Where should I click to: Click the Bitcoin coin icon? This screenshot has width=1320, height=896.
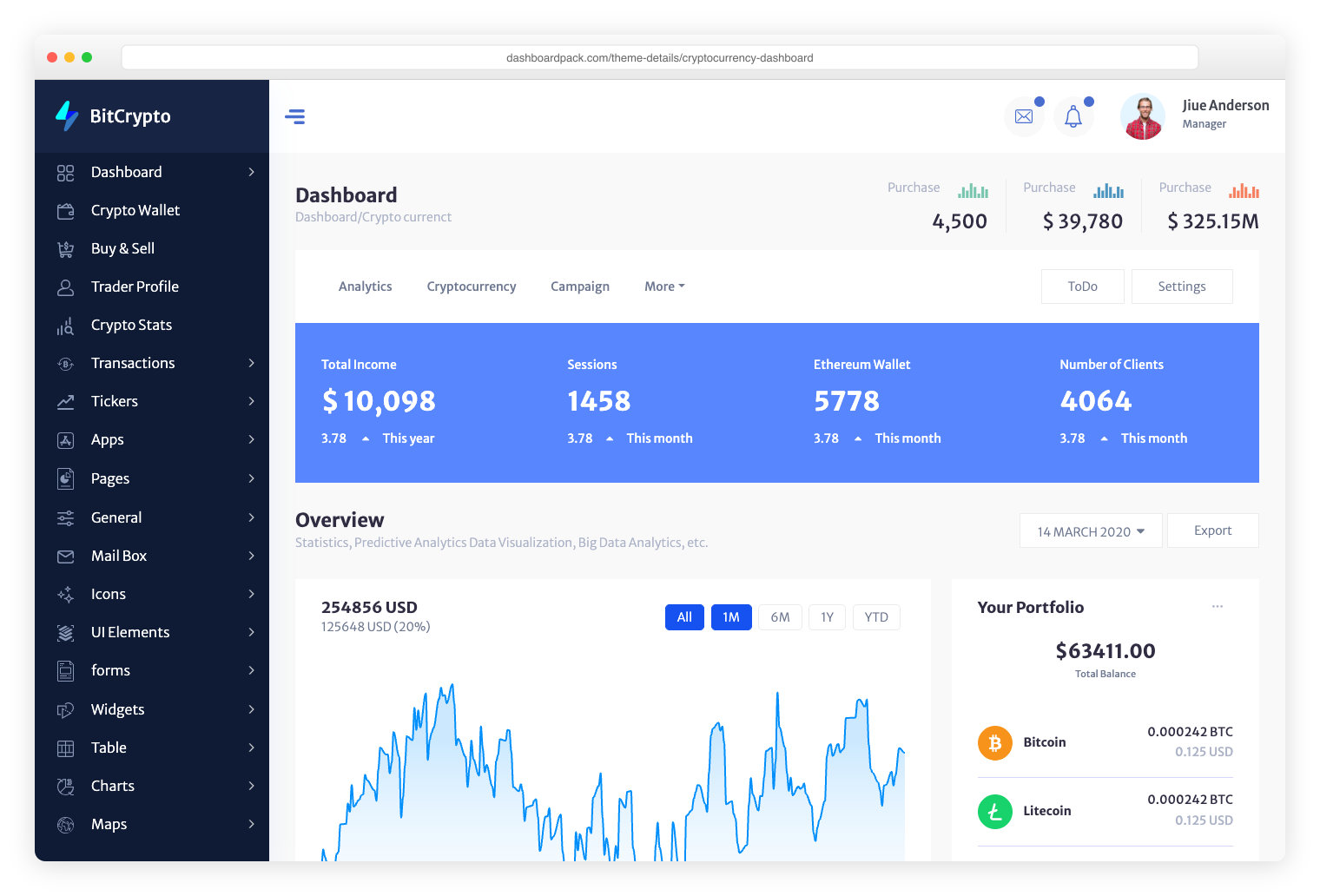pos(995,743)
